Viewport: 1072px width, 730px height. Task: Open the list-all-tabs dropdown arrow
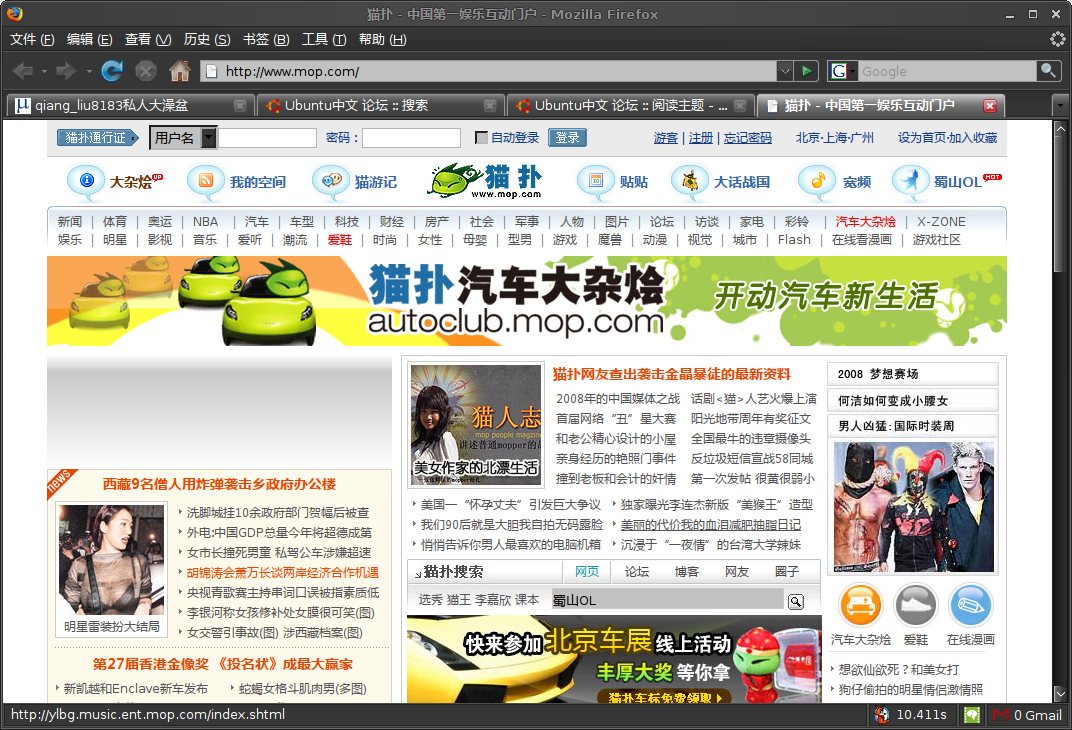pos(1060,106)
